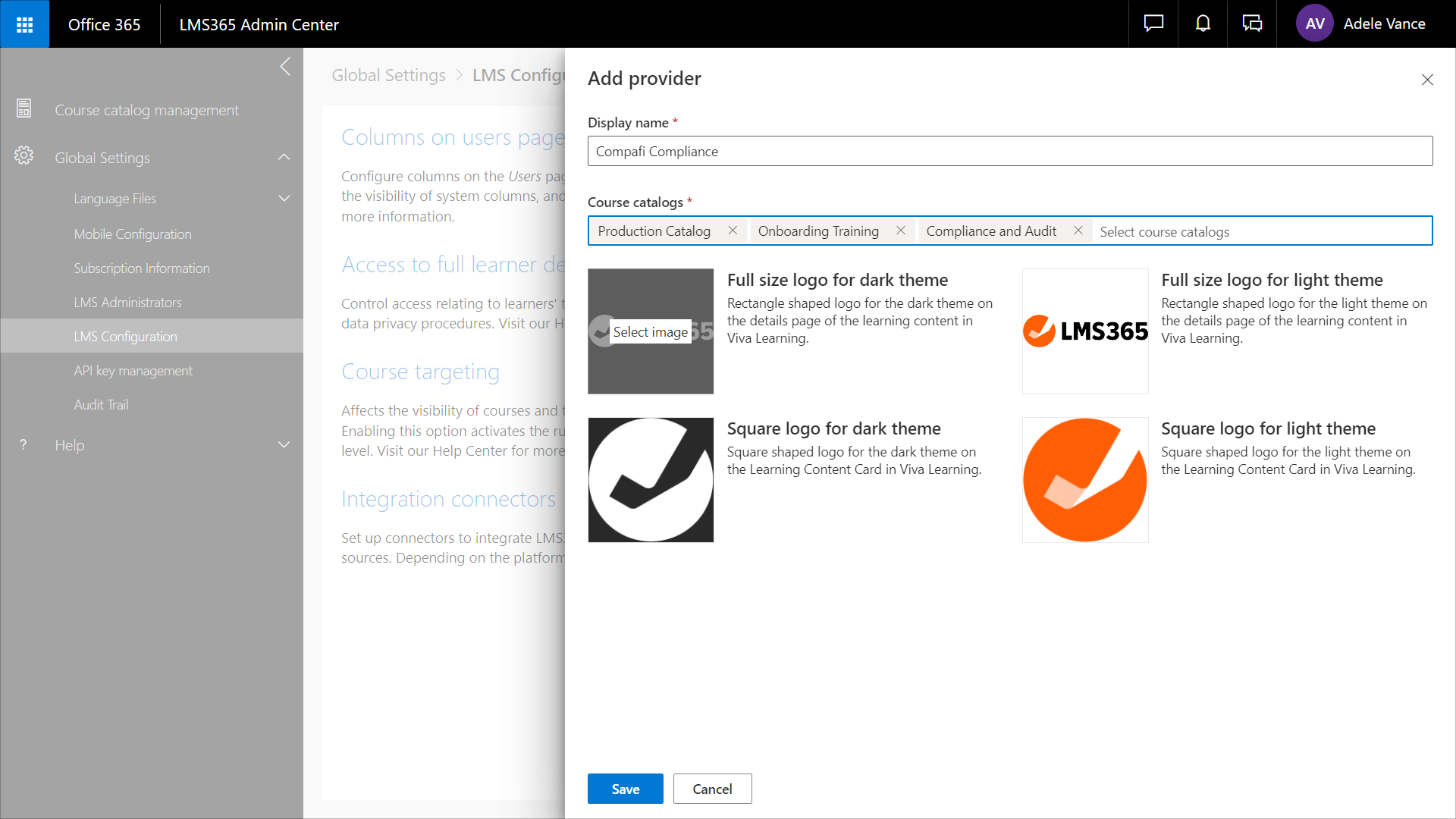Click the Course catalog management icon

coord(24,109)
